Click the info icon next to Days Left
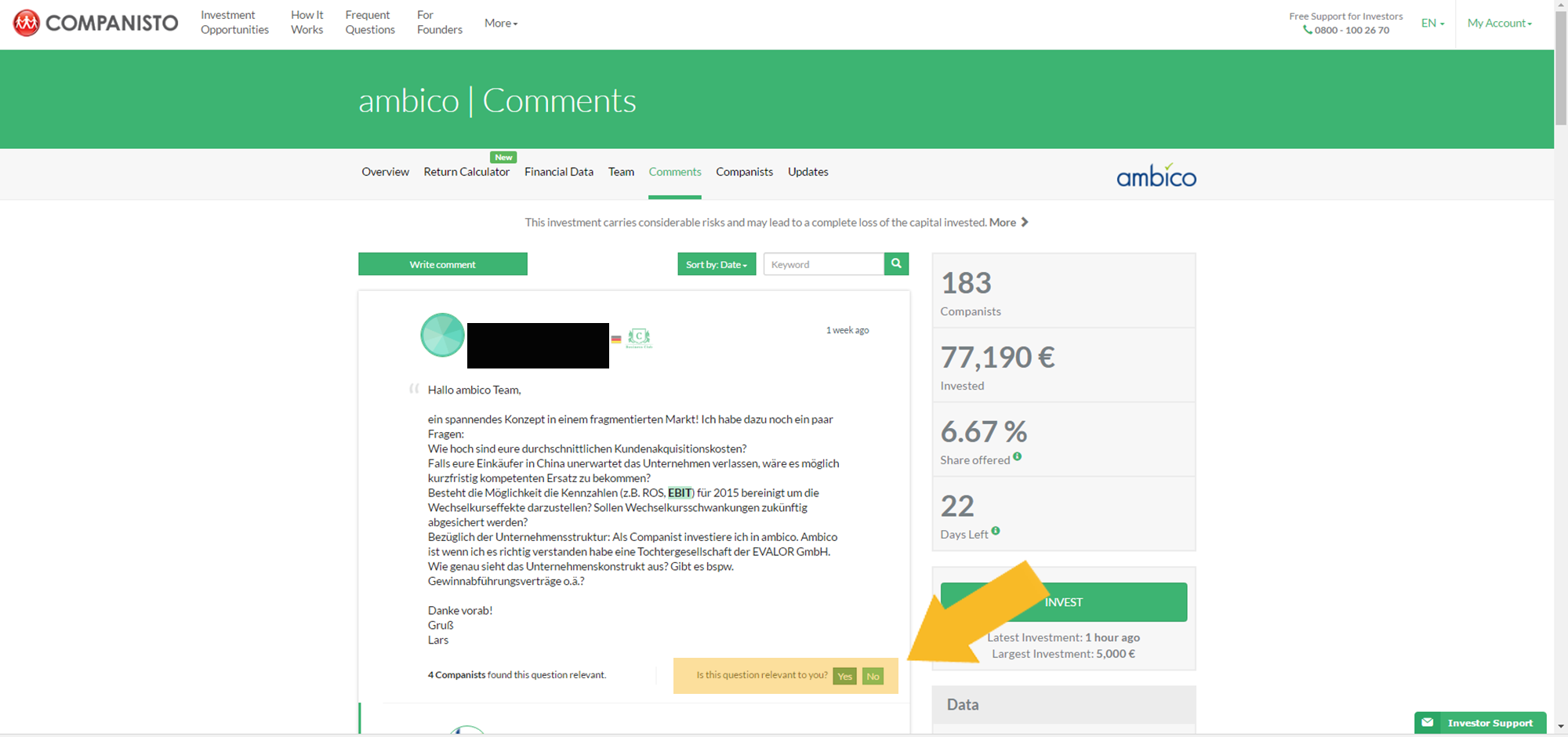This screenshot has height=737, width=1568. click(996, 531)
